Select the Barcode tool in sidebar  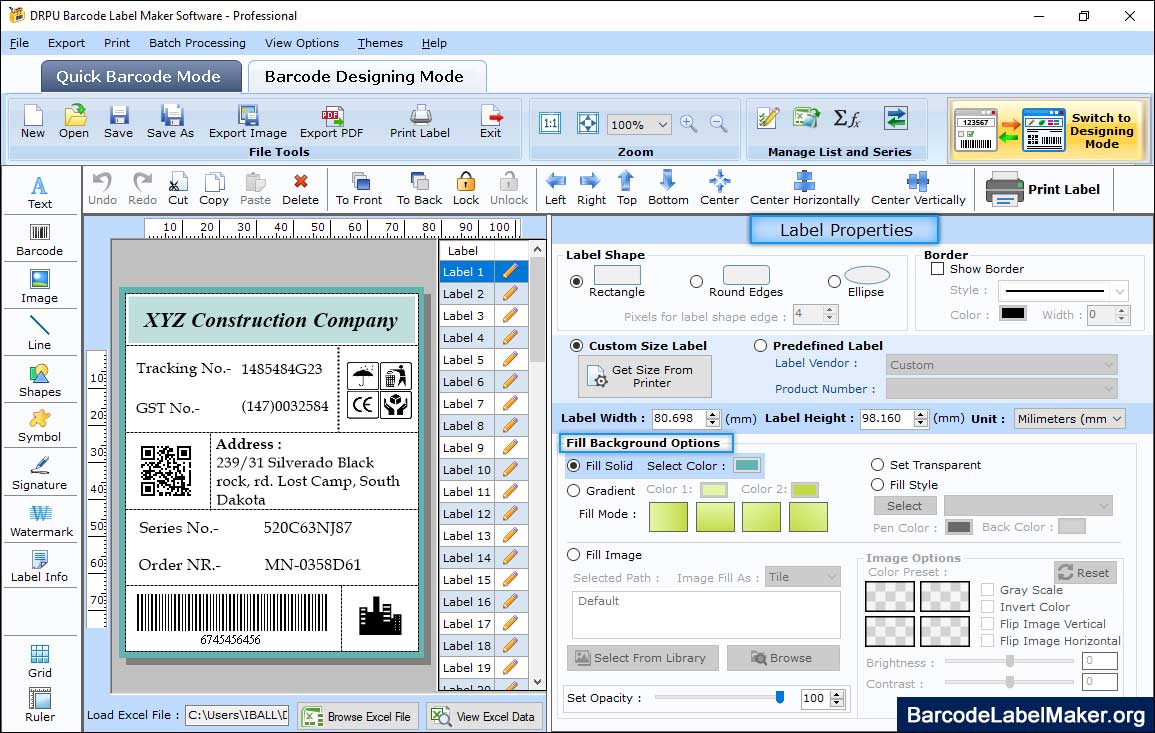pyautogui.click(x=40, y=240)
